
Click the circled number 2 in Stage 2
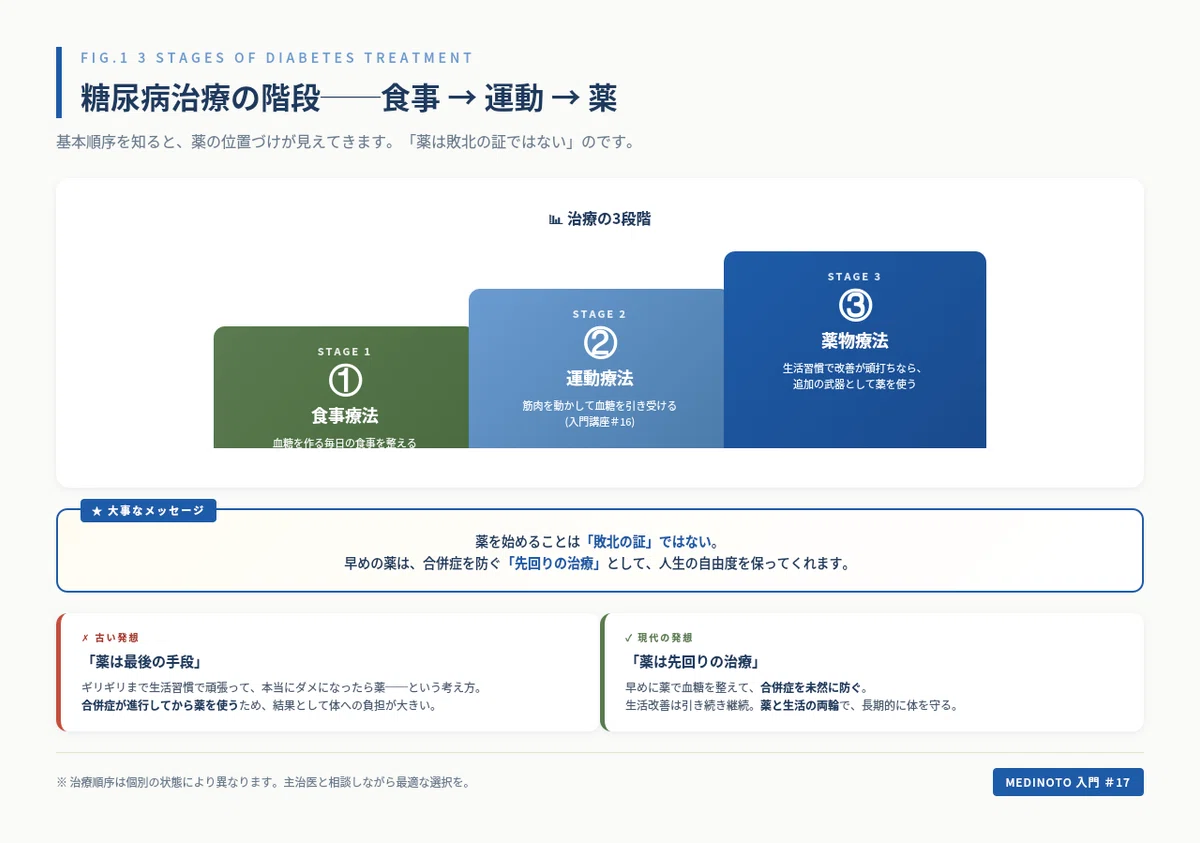click(x=600, y=343)
